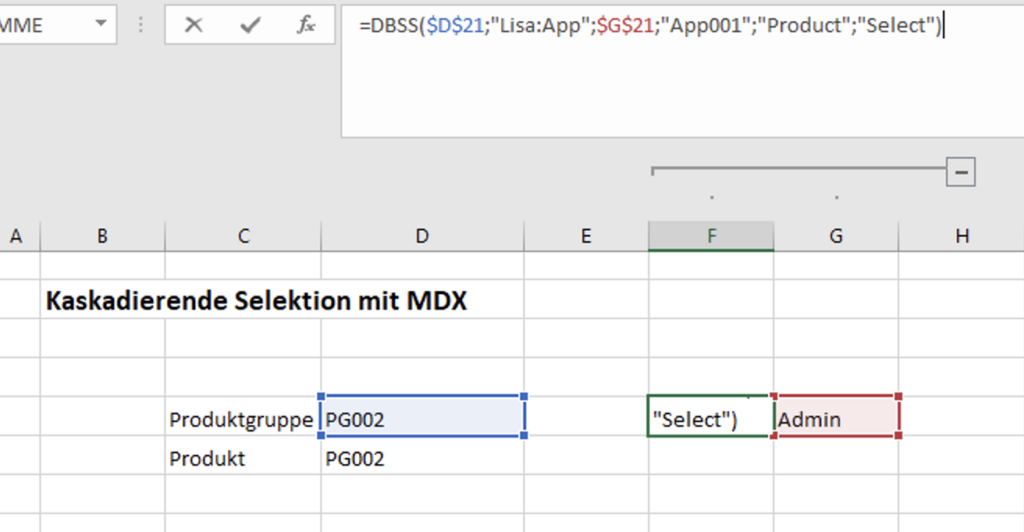This screenshot has width=1024, height=532.
Task: Click in the DBSS formula text in formula bar
Action: click(x=650, y=26)
